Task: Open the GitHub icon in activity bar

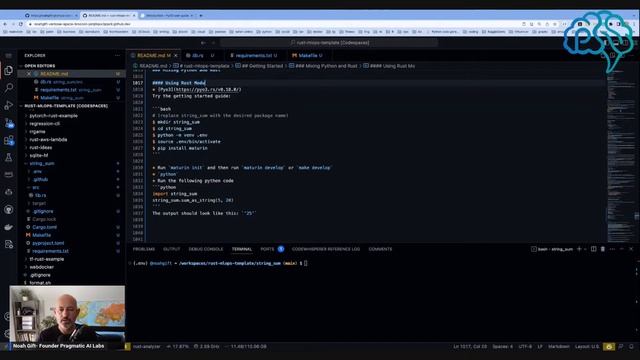Action: click(x=9, y=209)
